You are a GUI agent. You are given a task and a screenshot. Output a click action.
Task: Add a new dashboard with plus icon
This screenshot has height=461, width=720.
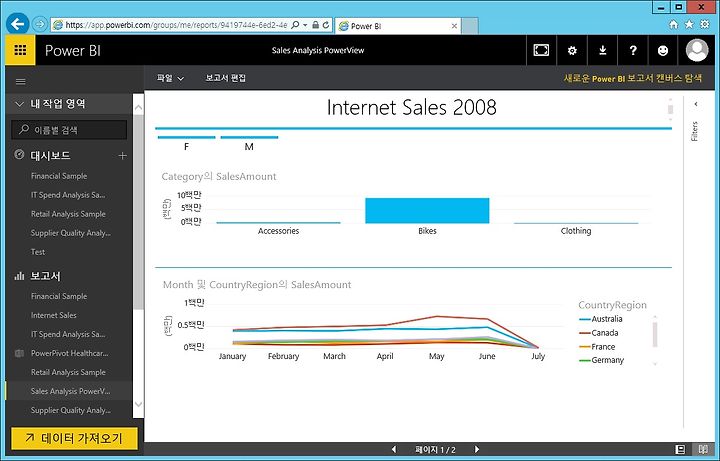[122, 156]
